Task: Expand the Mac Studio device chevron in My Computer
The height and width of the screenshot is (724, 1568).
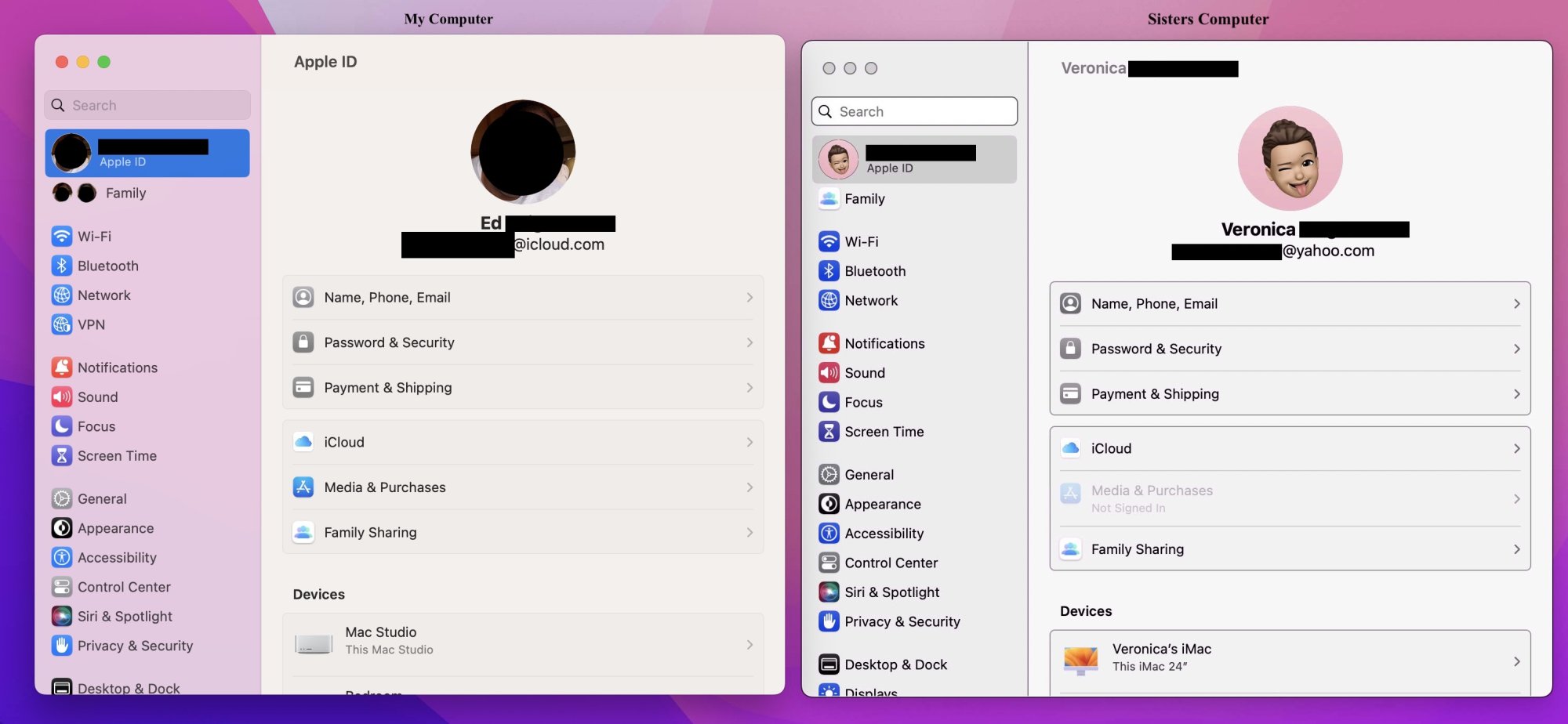Action: pos(750,645)
